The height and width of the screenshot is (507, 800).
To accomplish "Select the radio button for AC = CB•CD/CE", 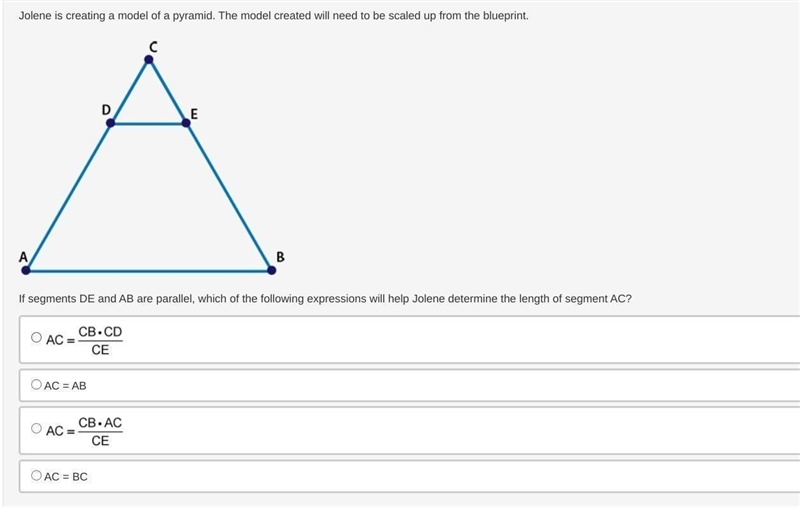I will pos(36,337).
